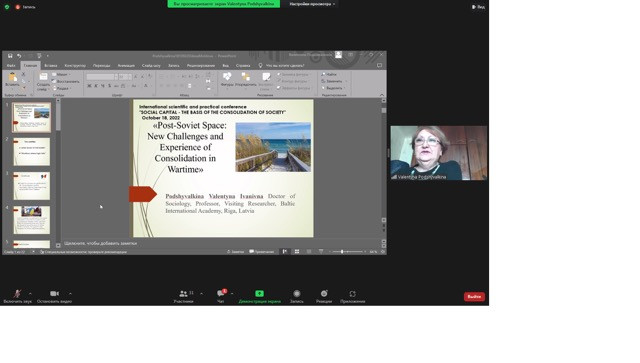Viewport: 640px width, 363px height.
Task: Fit slide to window icon
Action: (x=383, y=252)
